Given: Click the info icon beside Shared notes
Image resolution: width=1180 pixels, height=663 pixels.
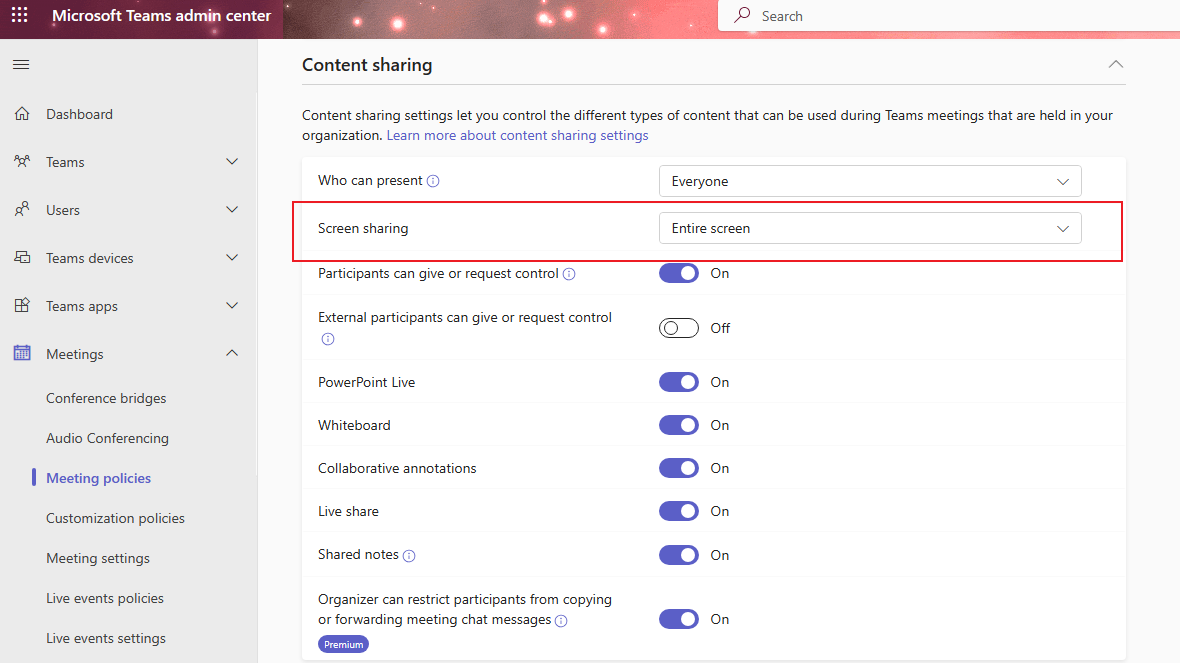Looking at the screenshot, I should [409, 555].
